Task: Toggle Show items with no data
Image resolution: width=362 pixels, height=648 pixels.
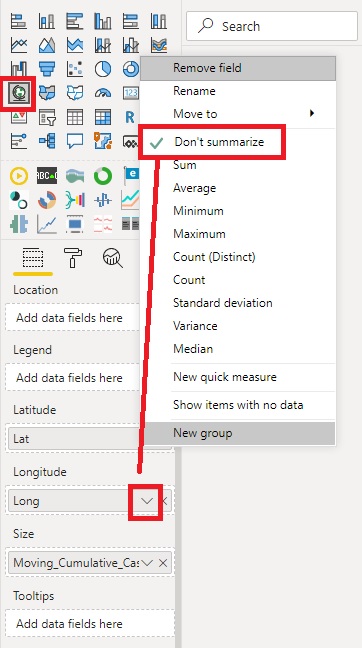Action: click(238, 405)
